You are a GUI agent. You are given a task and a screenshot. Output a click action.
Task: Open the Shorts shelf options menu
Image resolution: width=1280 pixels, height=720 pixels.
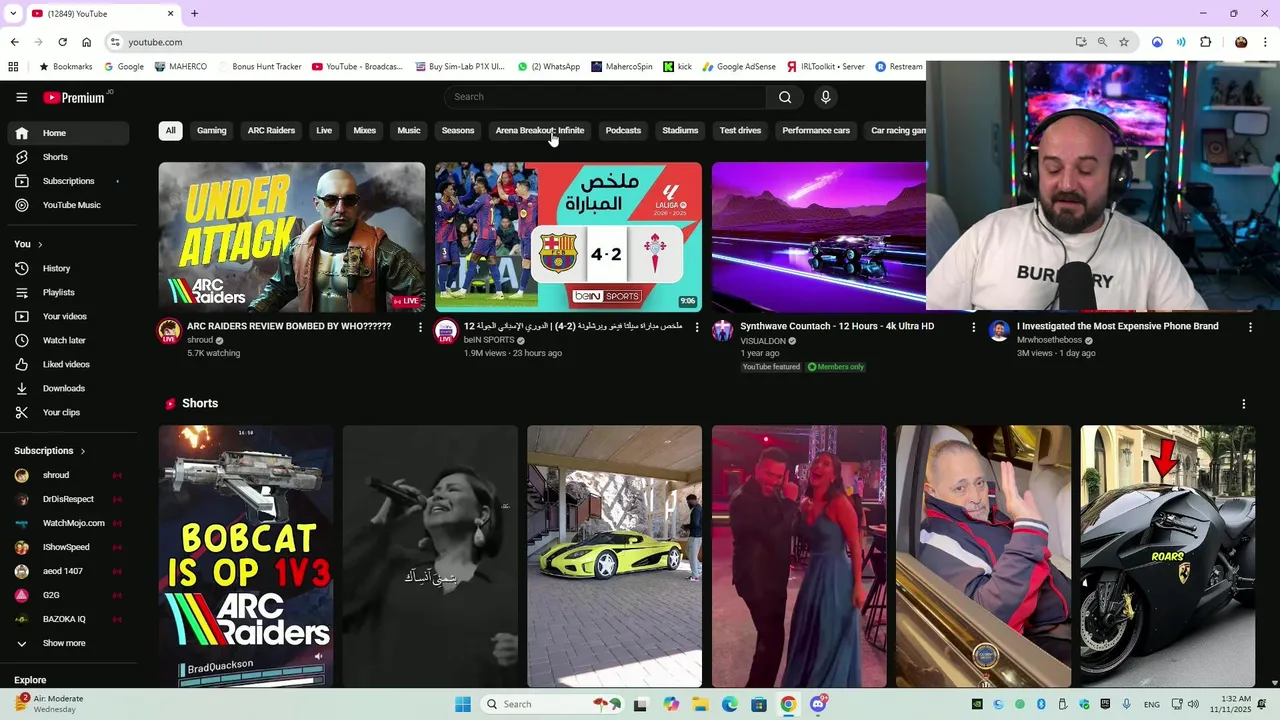(x=1243, y=404)
